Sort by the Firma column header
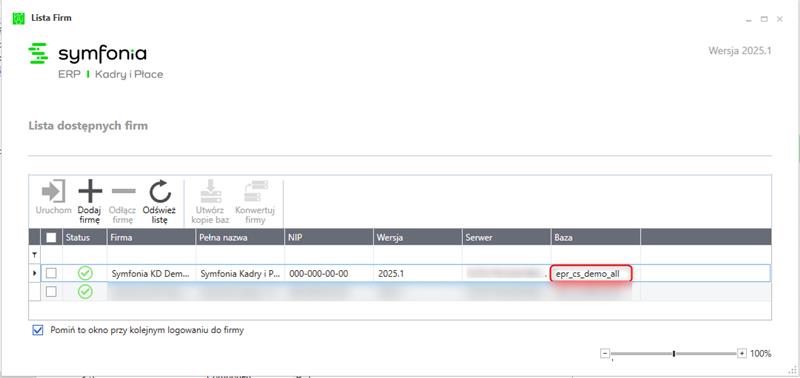This screenshot has width=800, height=378. coord(151,237)
